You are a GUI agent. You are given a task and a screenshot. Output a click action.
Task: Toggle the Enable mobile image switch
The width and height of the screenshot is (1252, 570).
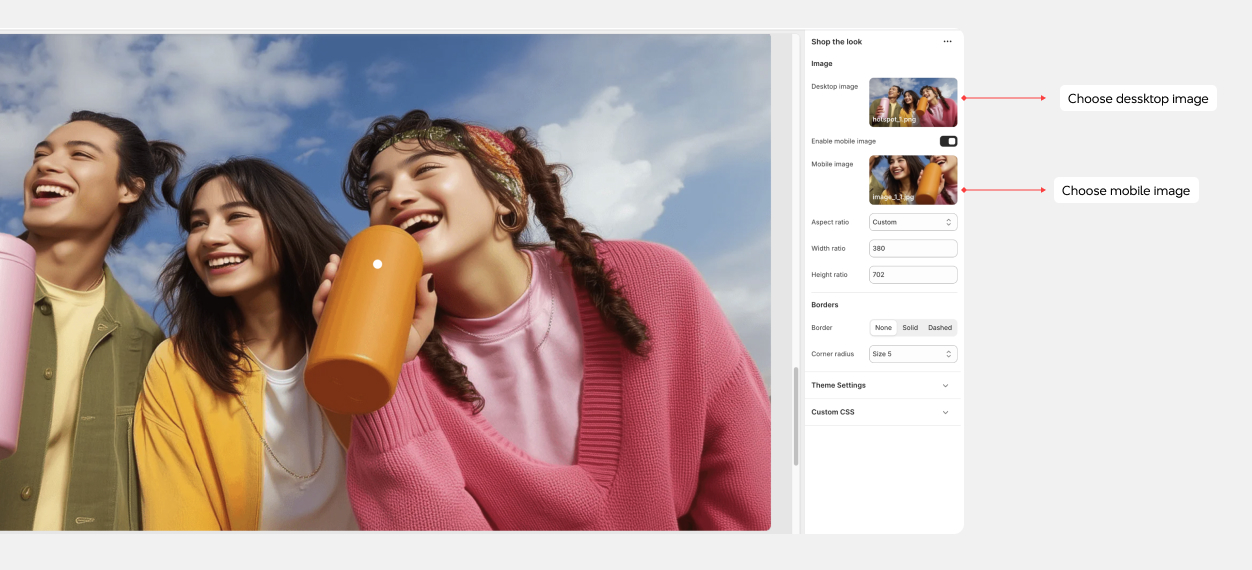(948, 142)
